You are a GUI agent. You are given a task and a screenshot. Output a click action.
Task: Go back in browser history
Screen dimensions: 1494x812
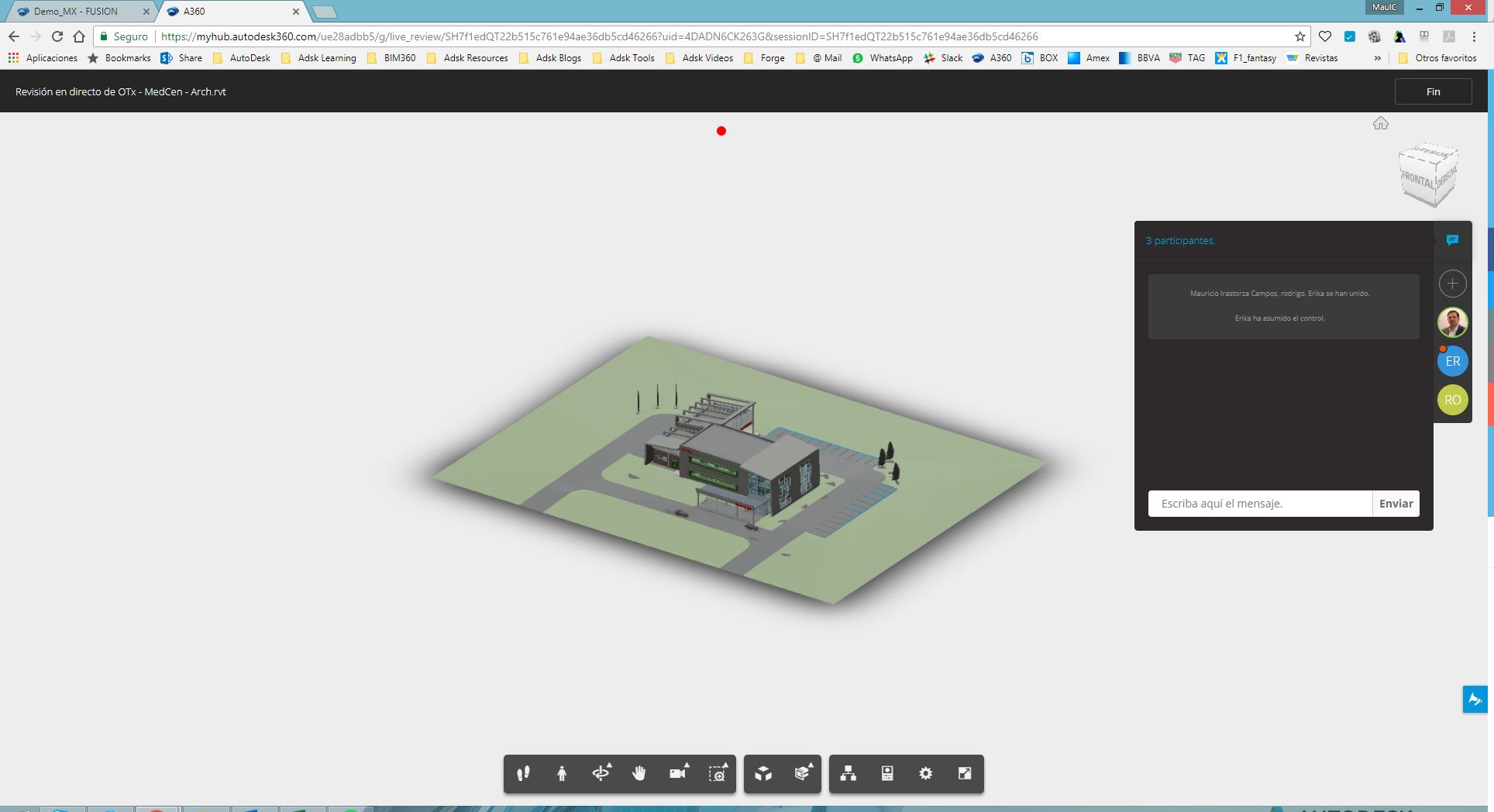point(14,36)
